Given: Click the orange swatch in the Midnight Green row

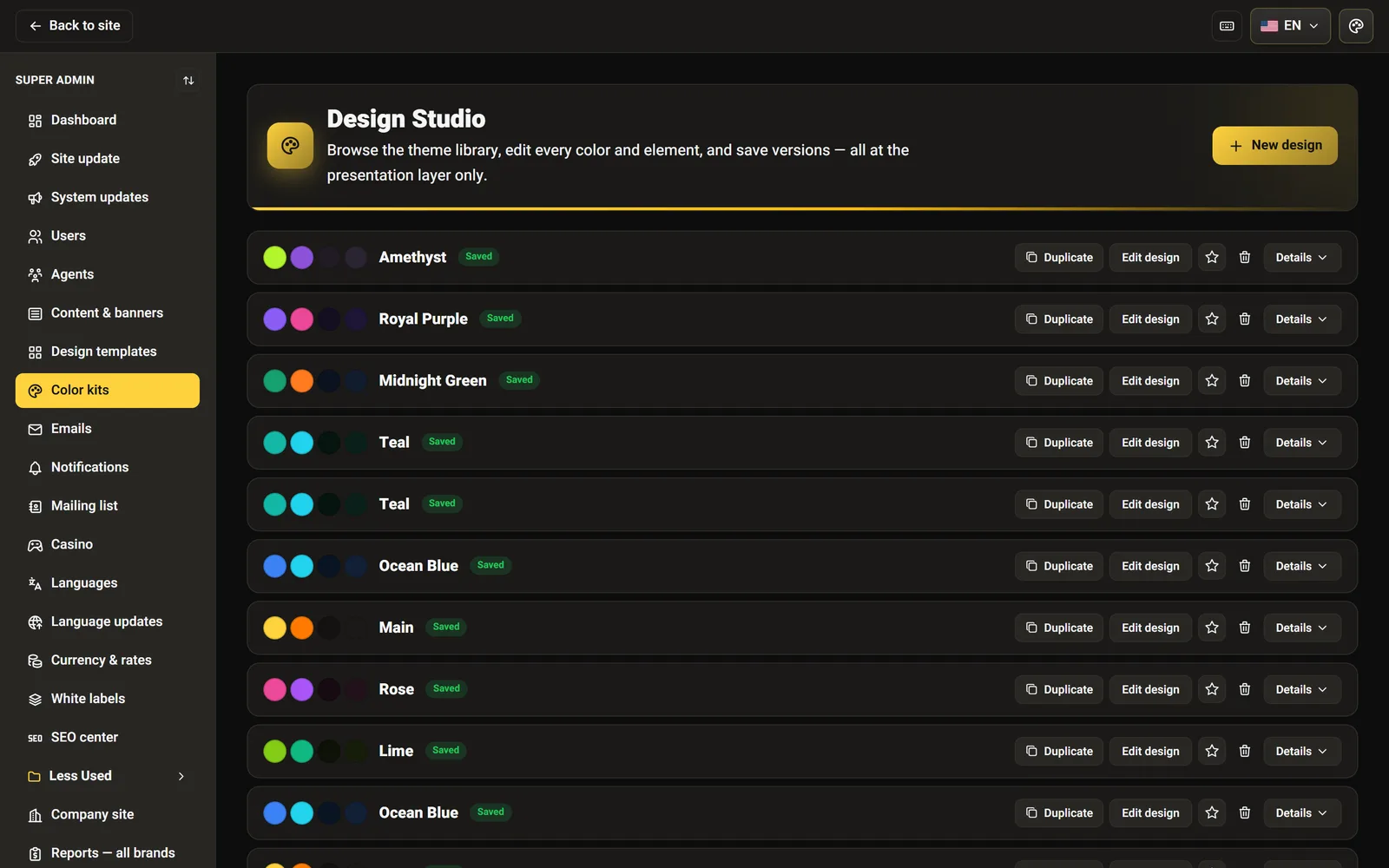Looking at the screenshot, I should [x=301, y=381].
